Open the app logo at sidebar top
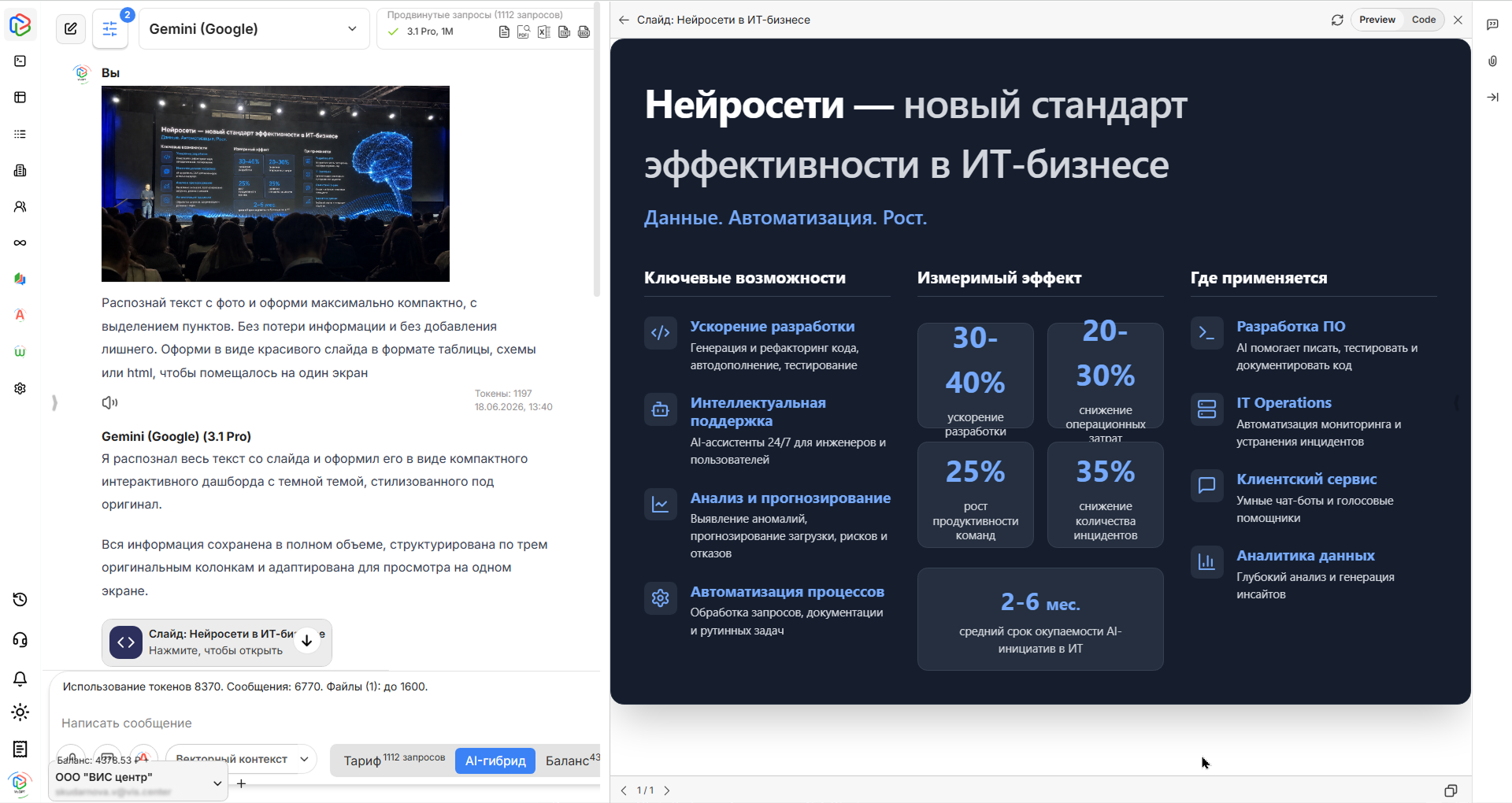The height and width of the screenshot is (803, 1512). (x=20, y=24)
